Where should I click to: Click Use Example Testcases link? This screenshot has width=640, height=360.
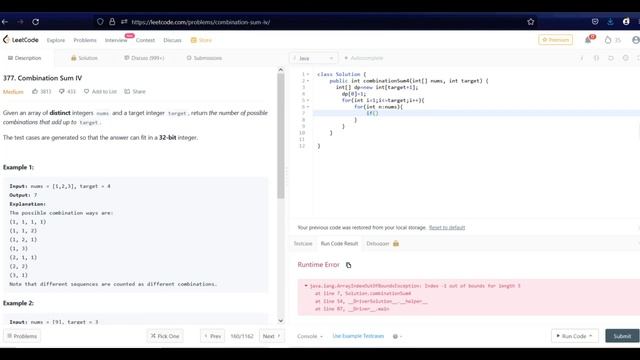click(358, 336)
